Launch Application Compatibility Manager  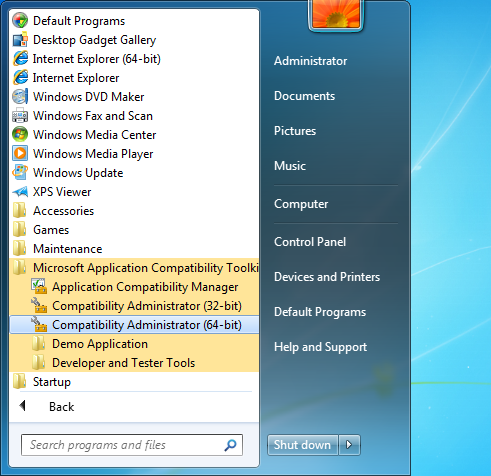coord(134,287)
